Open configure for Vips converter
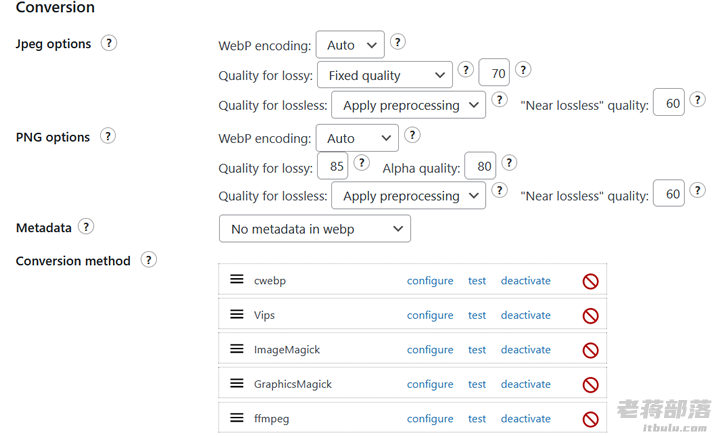The width and height of the screenshot is (720, 436). pos(430,315)
